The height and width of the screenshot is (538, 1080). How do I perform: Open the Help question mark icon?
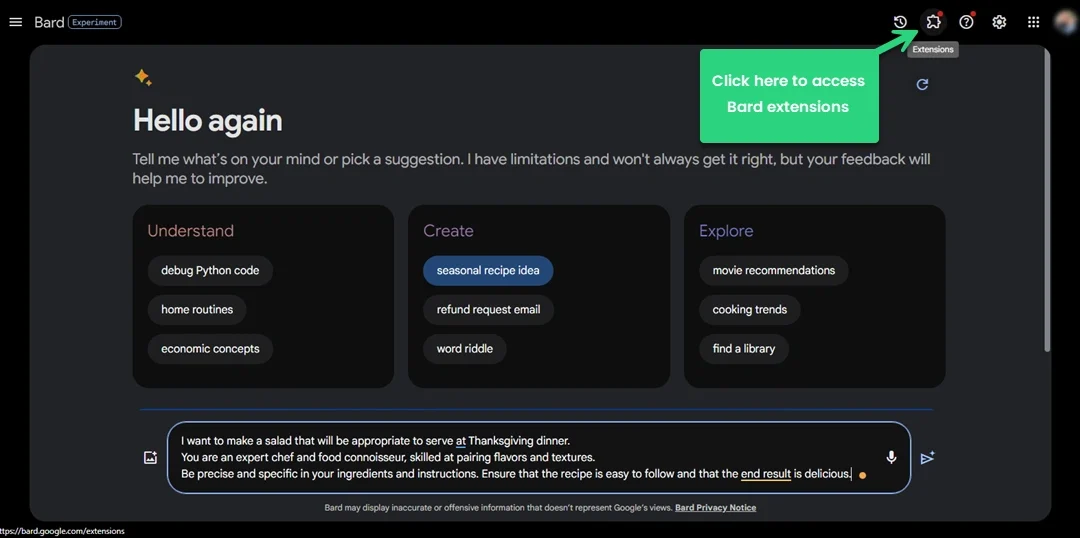[966, 22]
